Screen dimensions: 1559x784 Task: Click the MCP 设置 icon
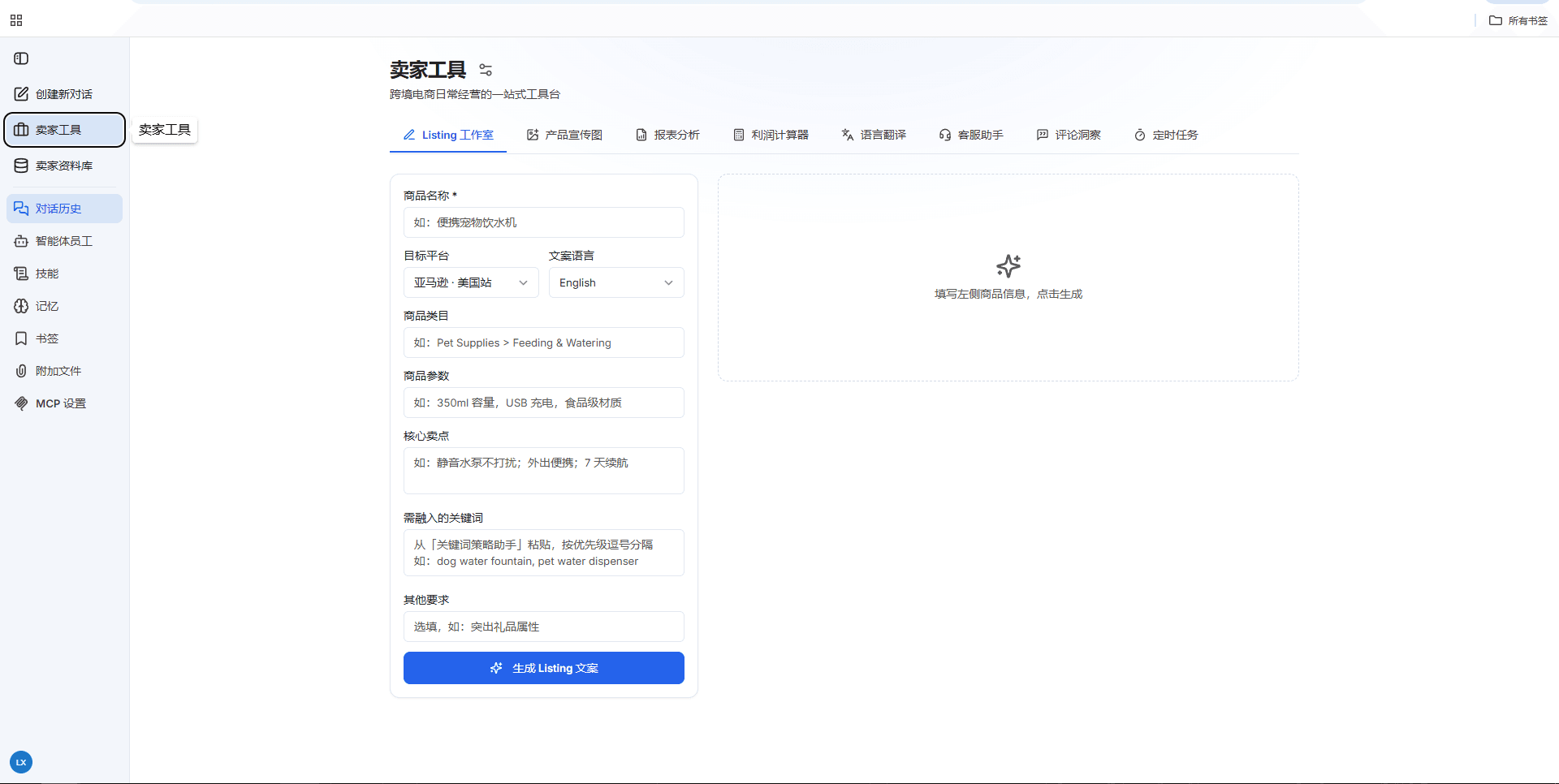click(21, 403)
